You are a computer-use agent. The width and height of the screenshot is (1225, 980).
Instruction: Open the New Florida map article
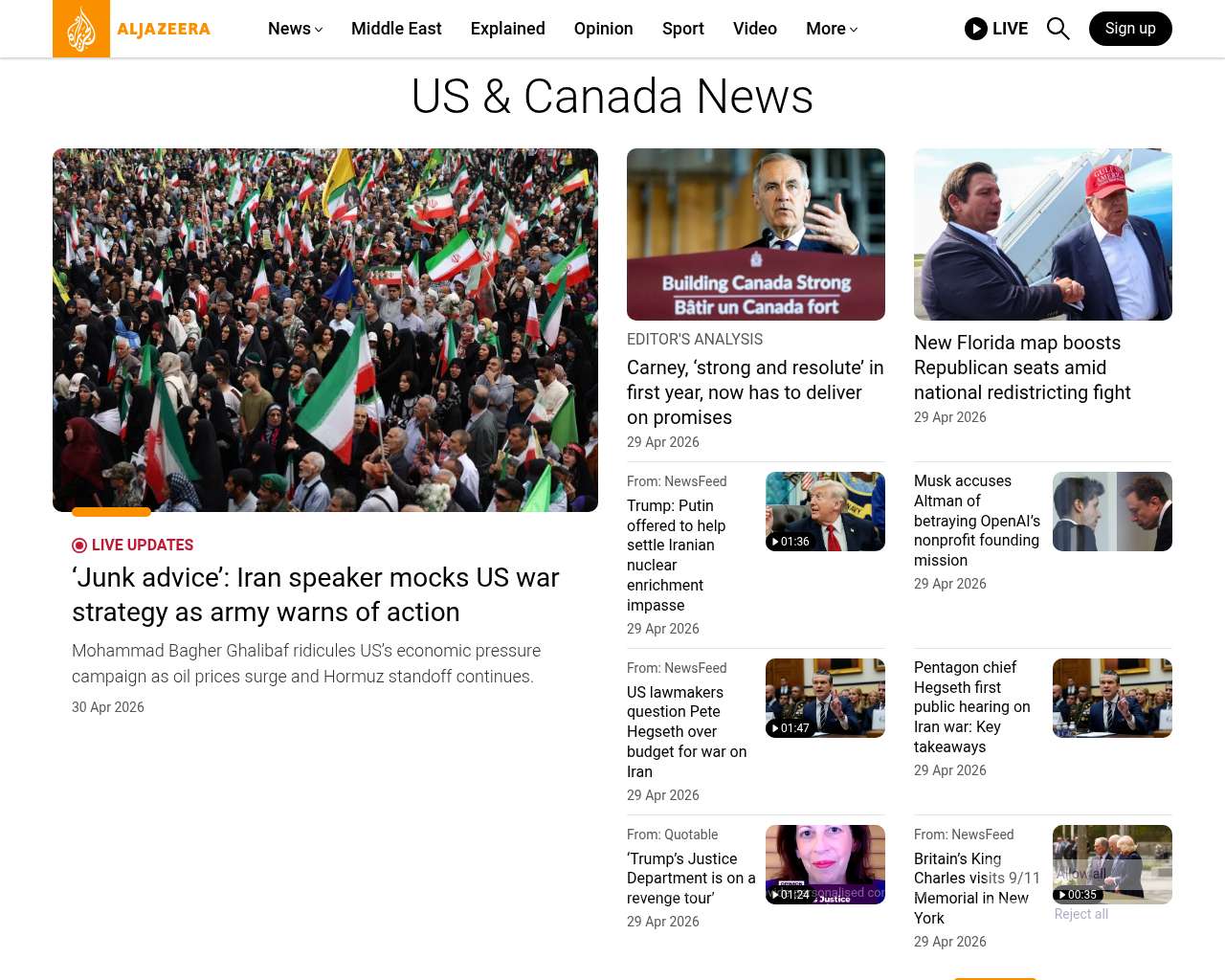pos(1022,367)
